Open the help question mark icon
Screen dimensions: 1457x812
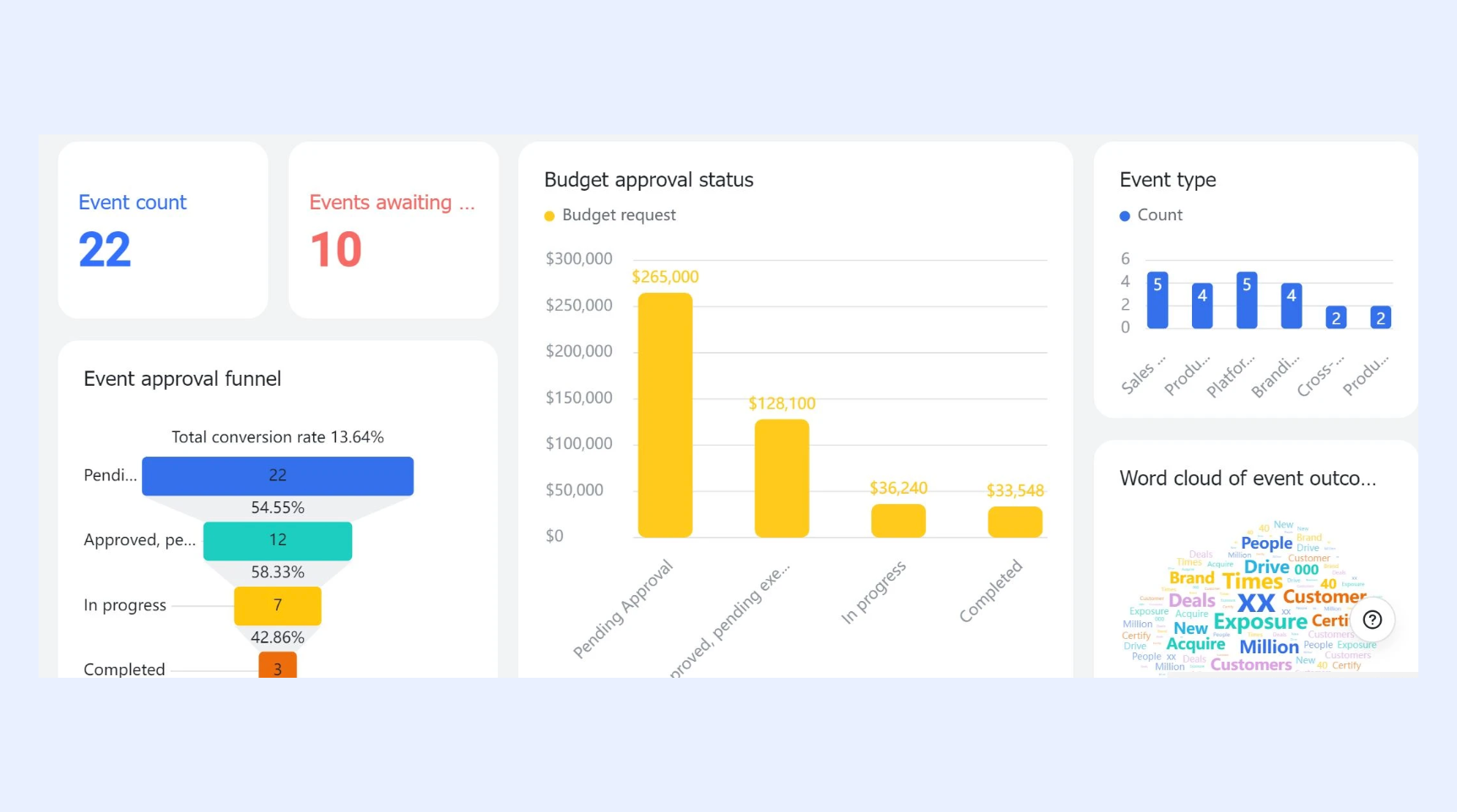coord(1373,620)
